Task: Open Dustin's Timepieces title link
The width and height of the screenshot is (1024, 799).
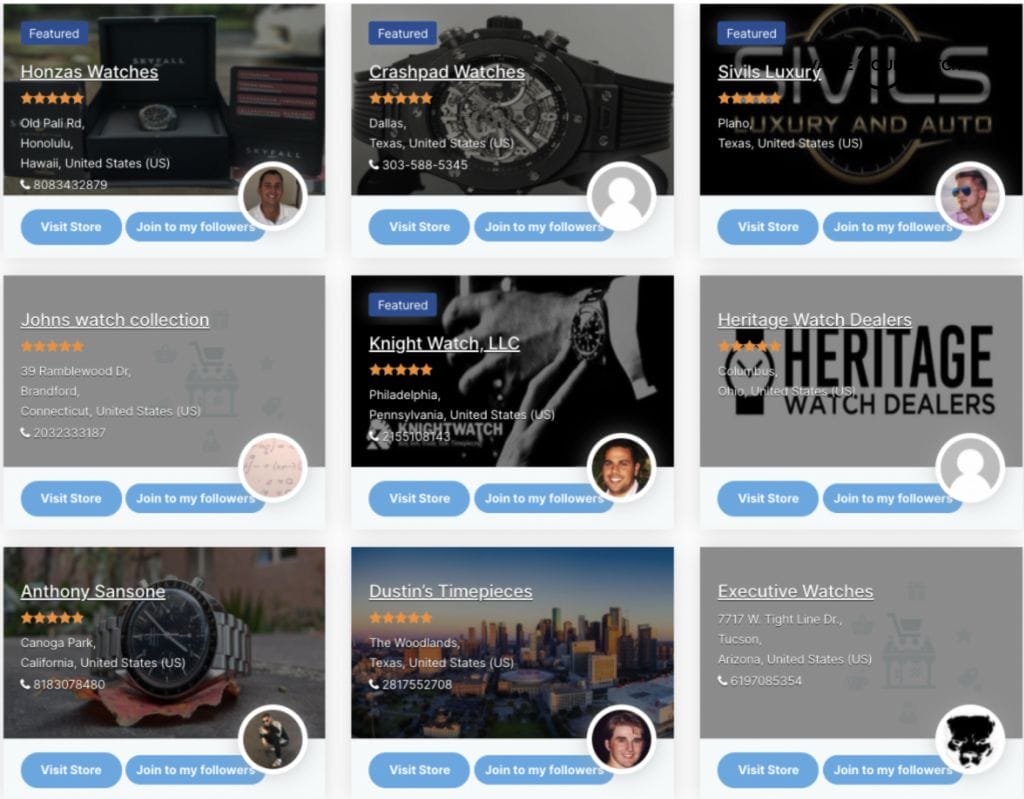Action: tap(451, 591)
